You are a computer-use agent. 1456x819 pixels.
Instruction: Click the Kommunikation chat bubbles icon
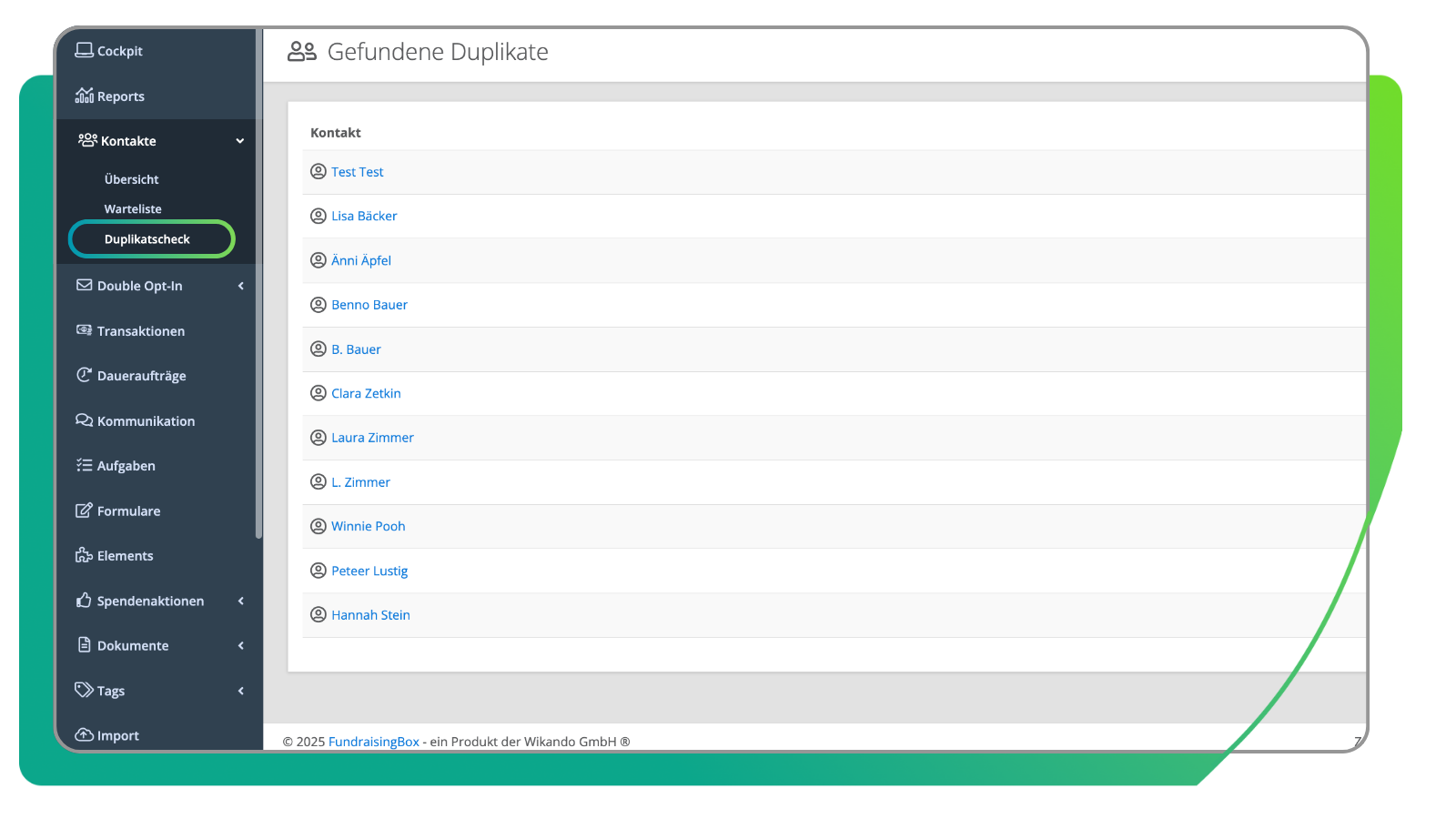85,420
